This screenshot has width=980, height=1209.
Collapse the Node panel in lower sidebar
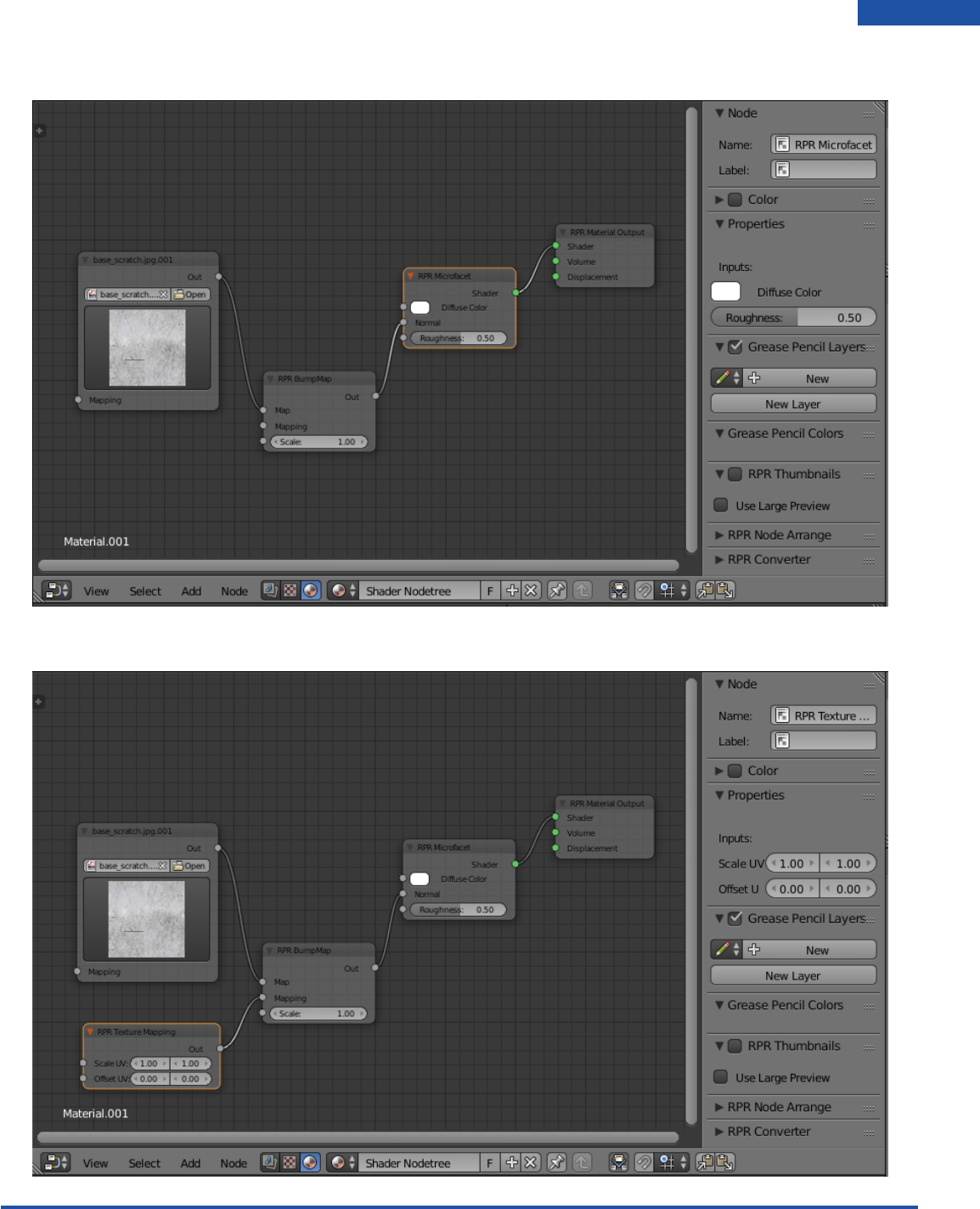click(x=719, y=684)
